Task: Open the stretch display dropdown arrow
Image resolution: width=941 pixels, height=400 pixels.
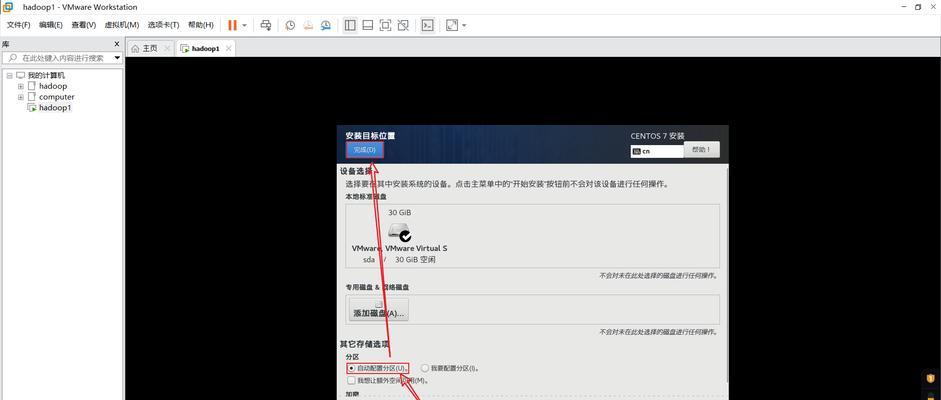Action: [x=464, y=25]
